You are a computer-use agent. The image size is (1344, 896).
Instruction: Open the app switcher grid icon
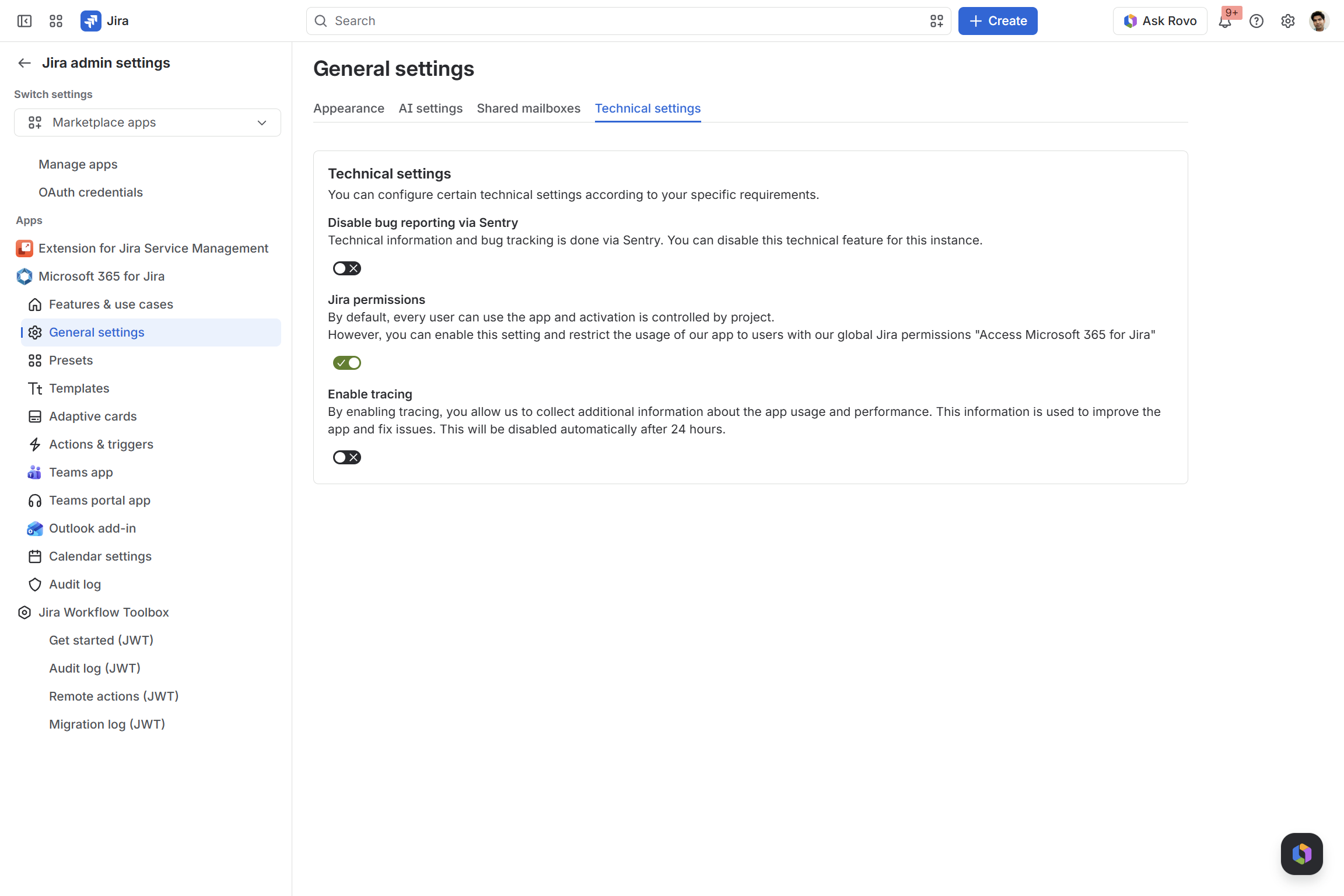[56, 21]
